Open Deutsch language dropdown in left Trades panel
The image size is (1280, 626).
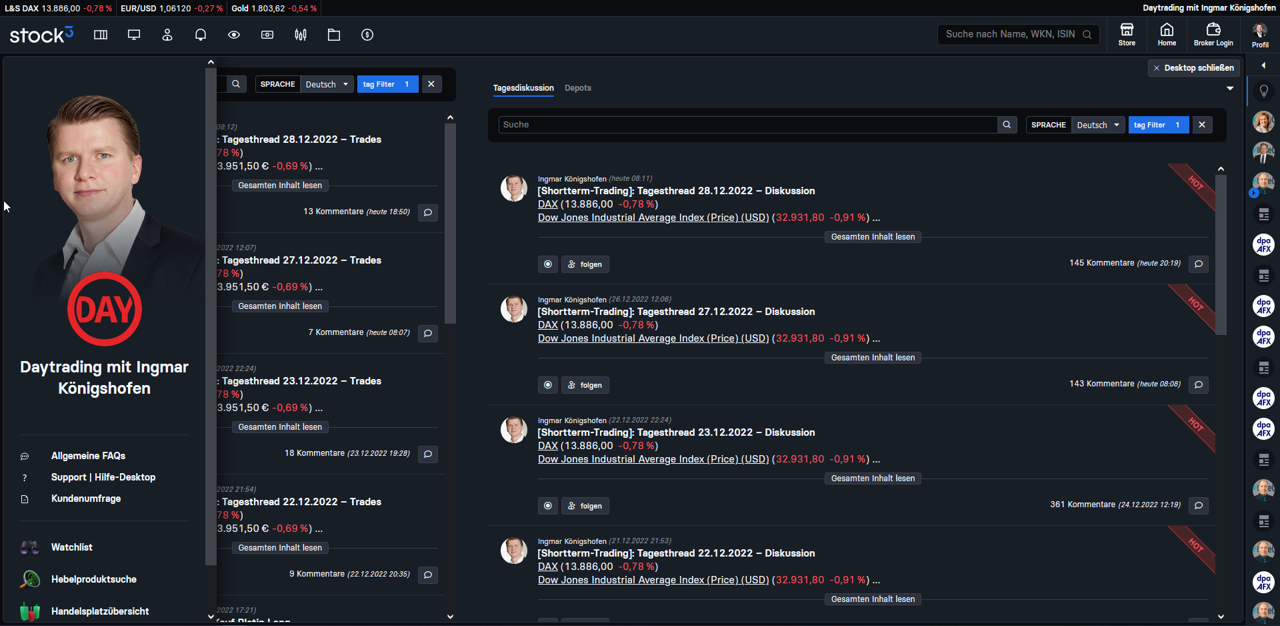(327, 84)
